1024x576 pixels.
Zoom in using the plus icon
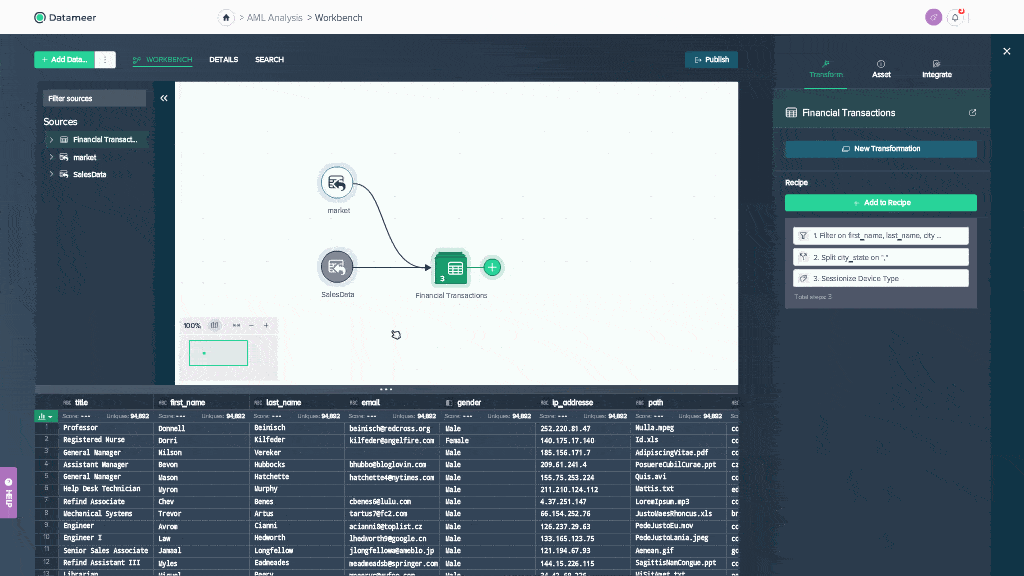(266, 325)
